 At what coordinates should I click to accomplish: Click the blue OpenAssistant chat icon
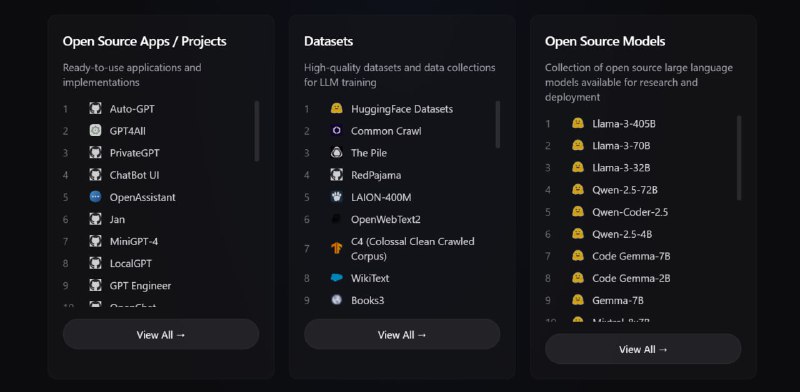[95, 197]
